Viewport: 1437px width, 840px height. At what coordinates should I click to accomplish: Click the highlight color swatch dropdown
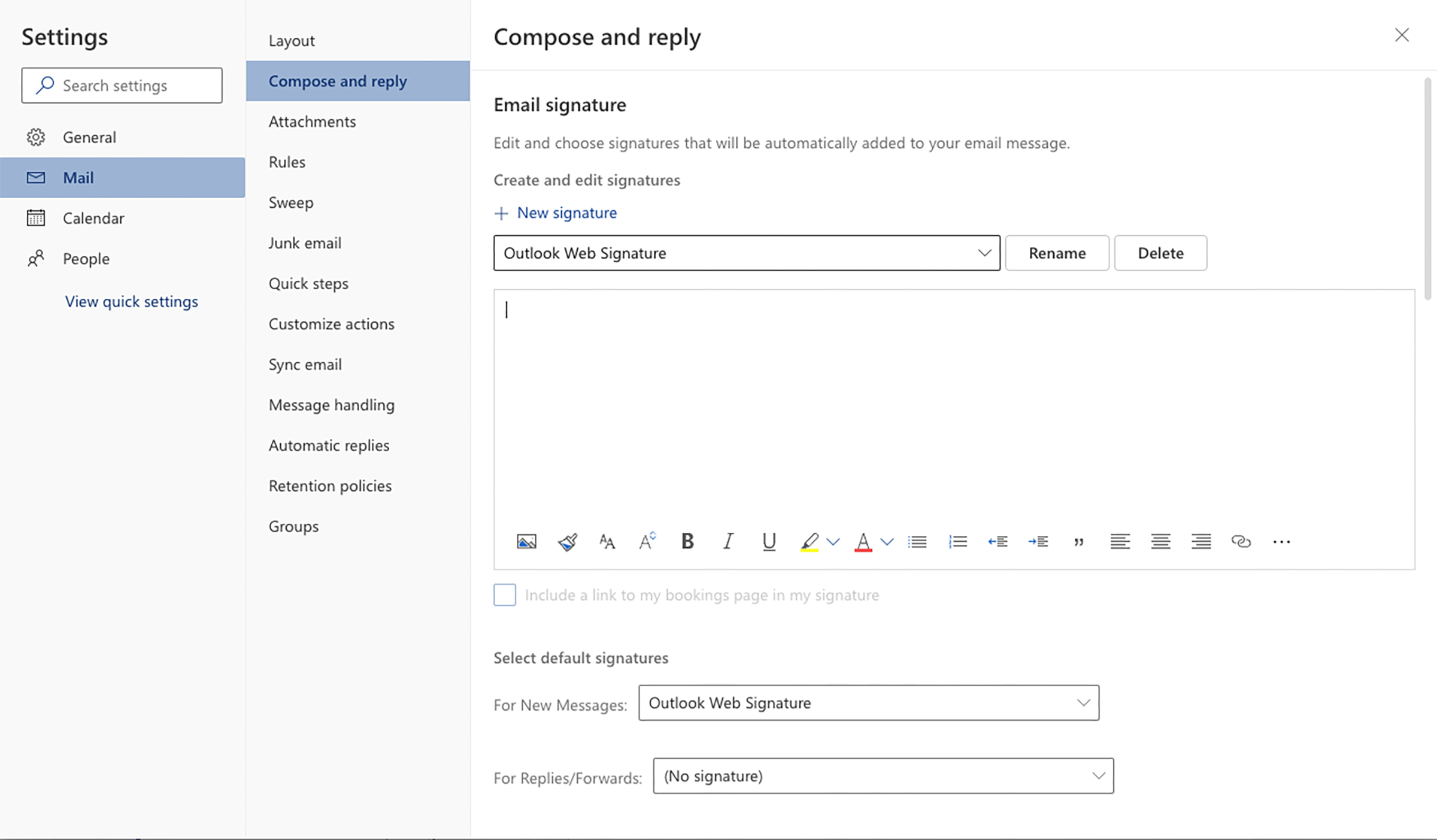[833, 541]
